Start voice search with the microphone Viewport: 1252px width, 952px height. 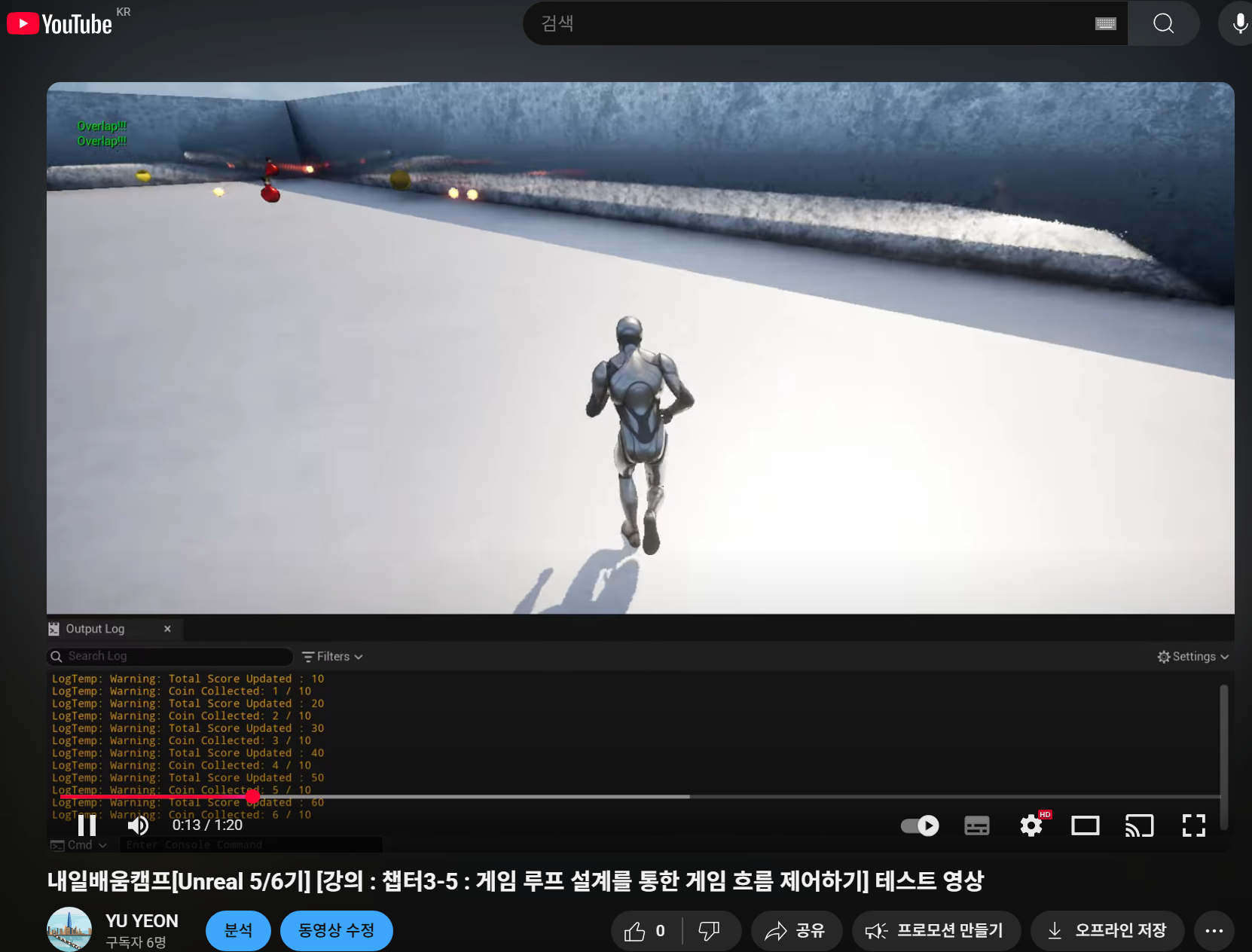tap(1238, 23)
